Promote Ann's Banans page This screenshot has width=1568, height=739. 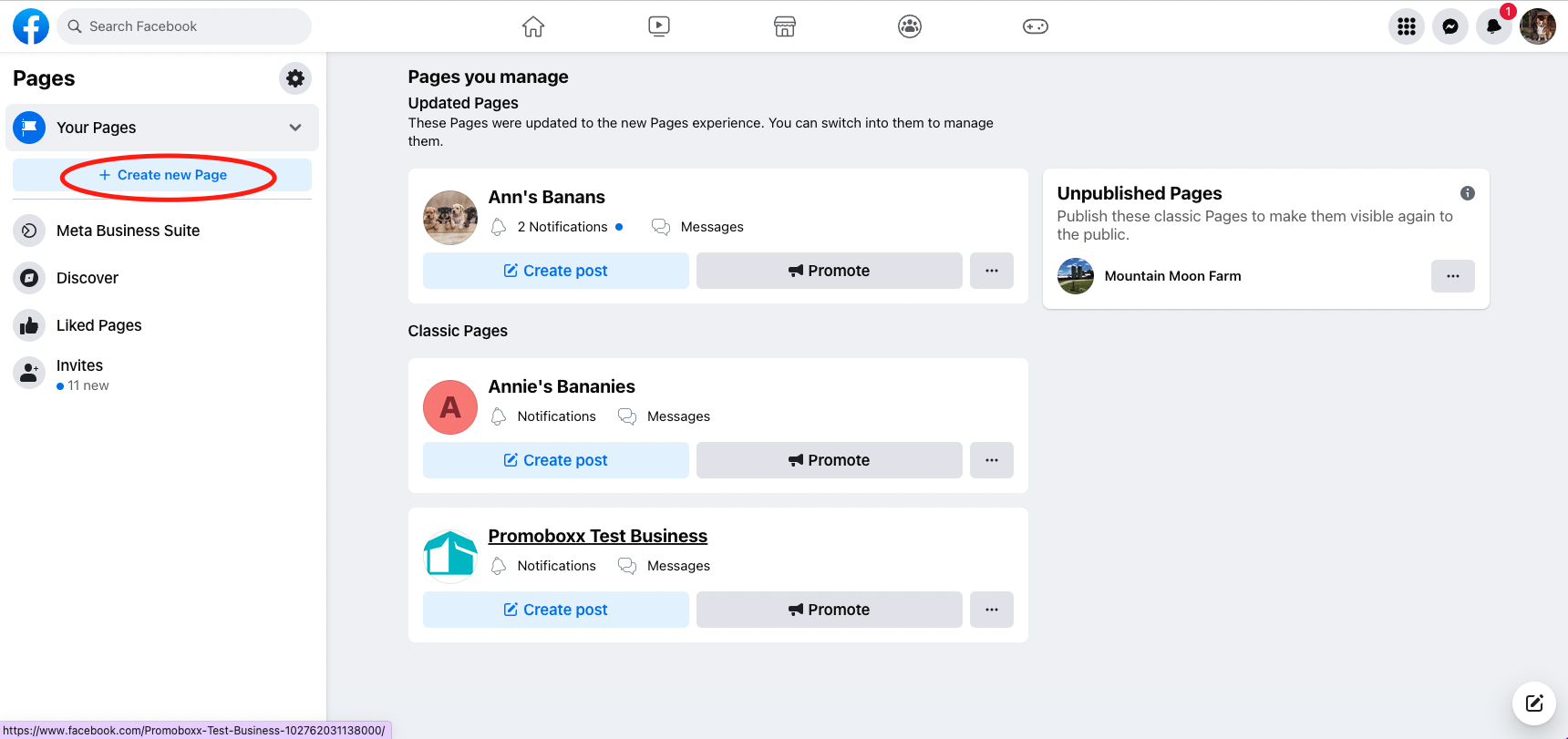point(830,271)
